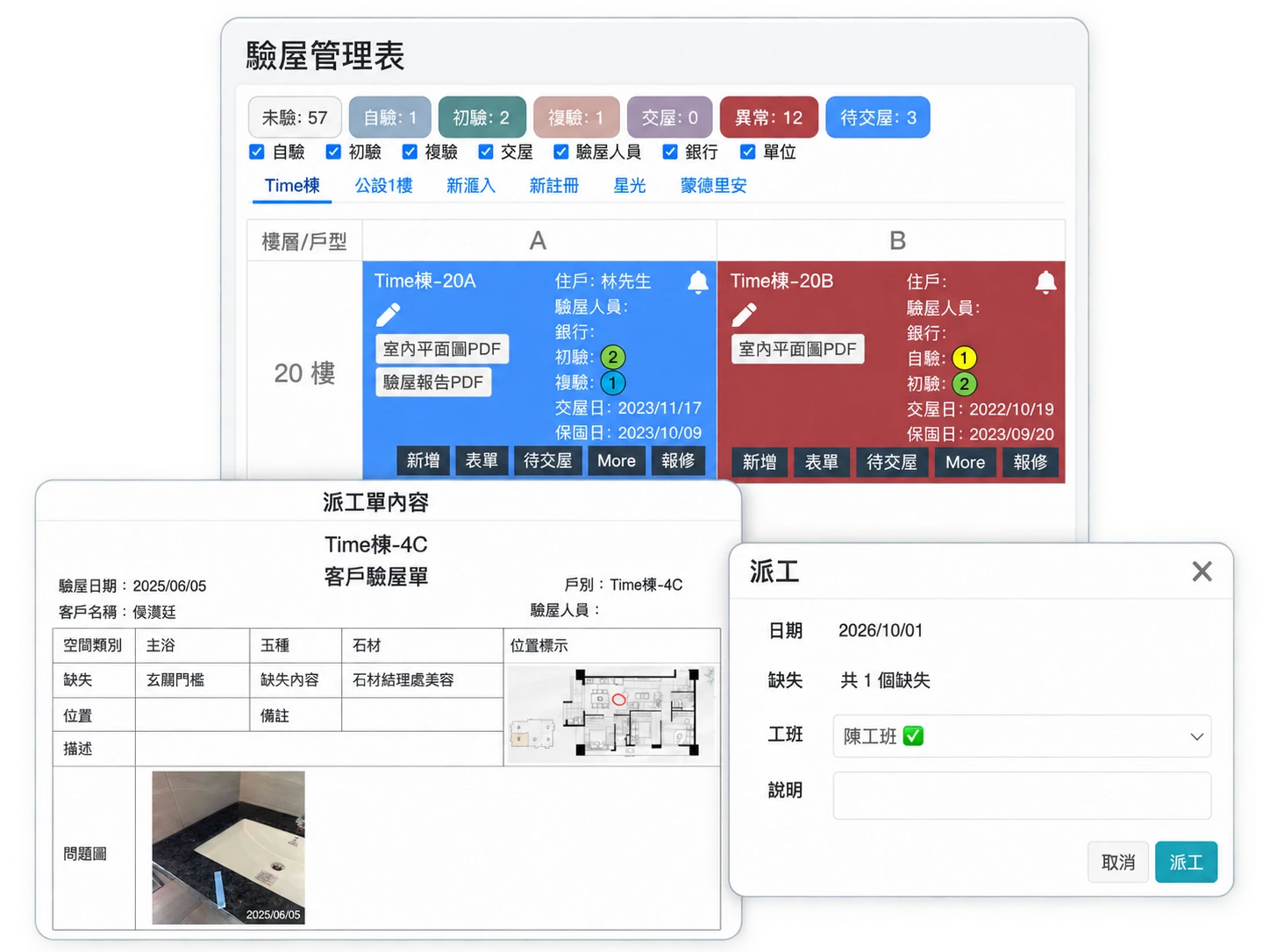This screenshot has width=1270, height=952.
Task: Toggle the 驗屋人員 checkbox
Action: coord(560,152)
